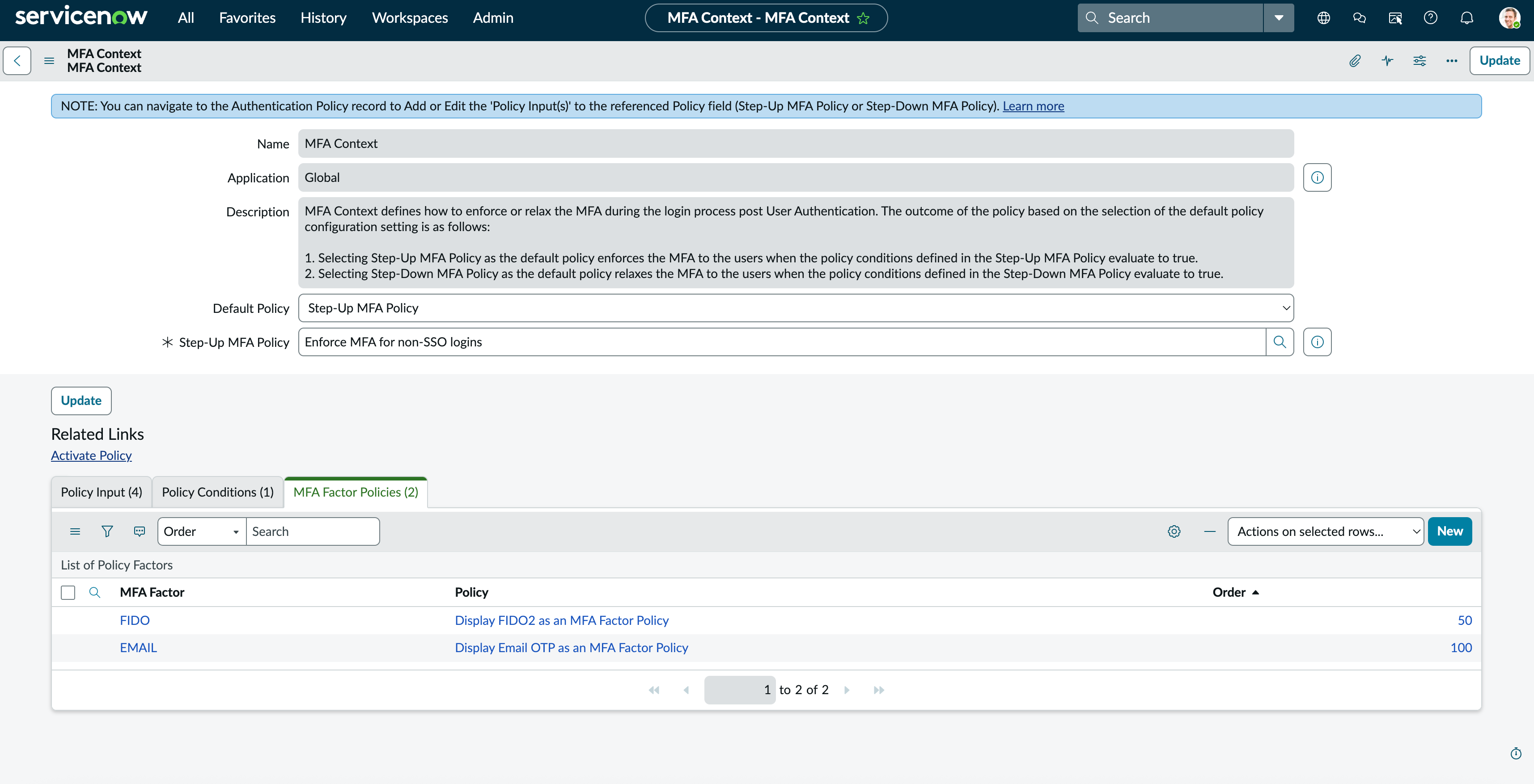The width and height of the screenshot is (1534, 784).
Task: Go to first page of list
Action: pos(654,690)
